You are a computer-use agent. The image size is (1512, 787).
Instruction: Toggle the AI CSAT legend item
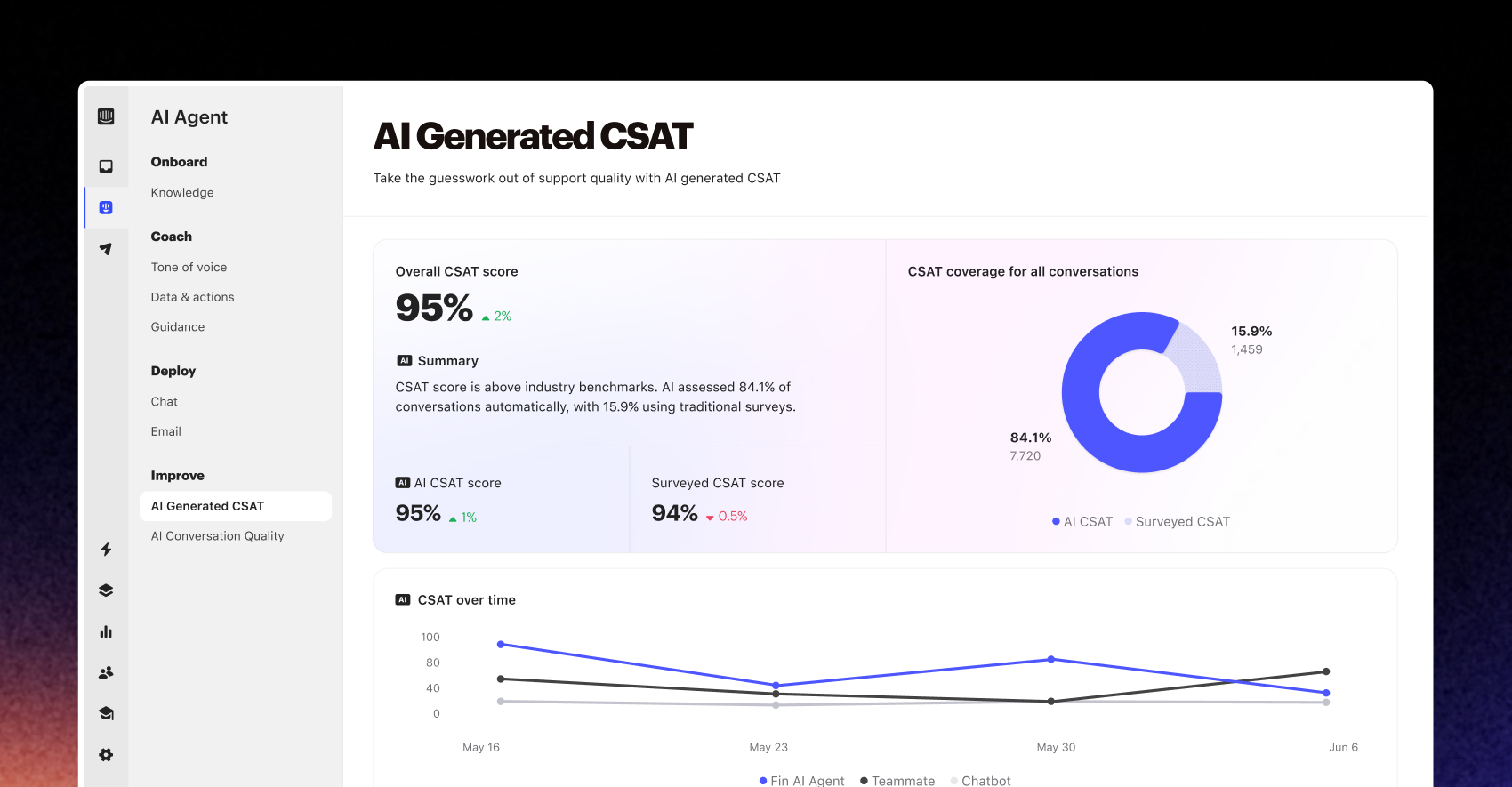(x=1082, y=521)
